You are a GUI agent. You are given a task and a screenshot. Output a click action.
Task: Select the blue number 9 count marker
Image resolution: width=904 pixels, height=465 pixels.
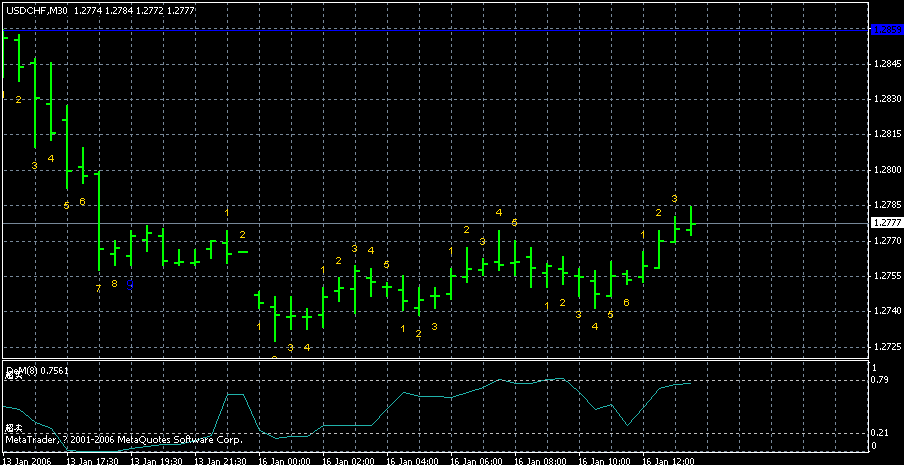pyautogui.click(x=130, y=284)
